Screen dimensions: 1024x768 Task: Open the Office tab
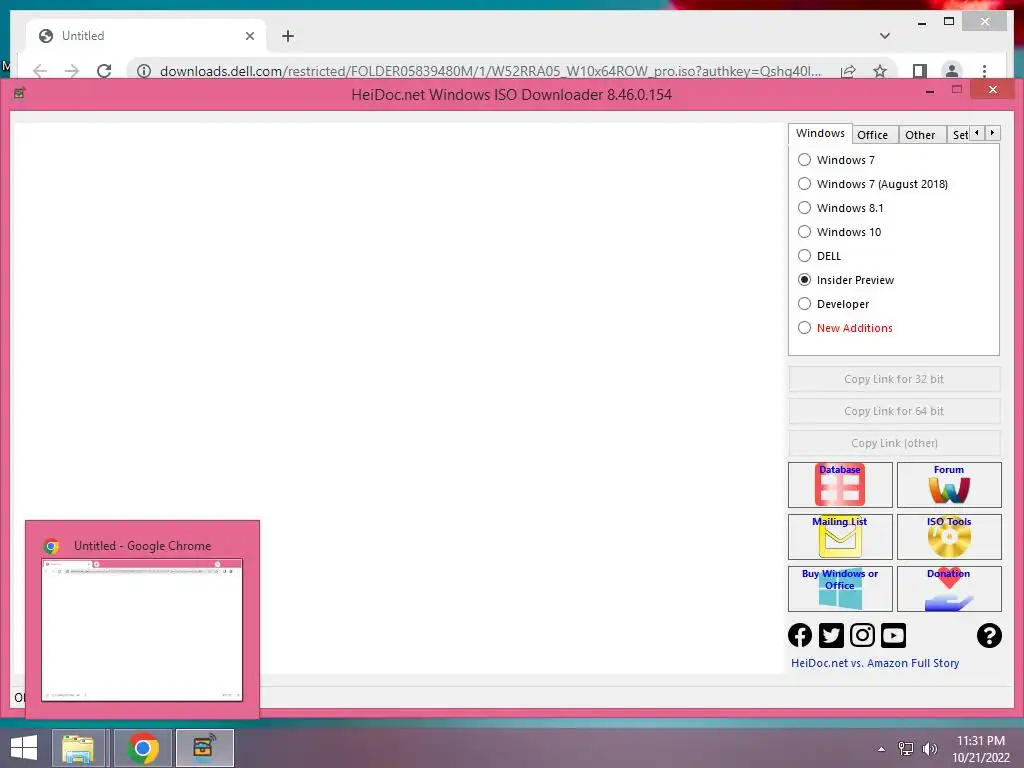tap(872, 135)
